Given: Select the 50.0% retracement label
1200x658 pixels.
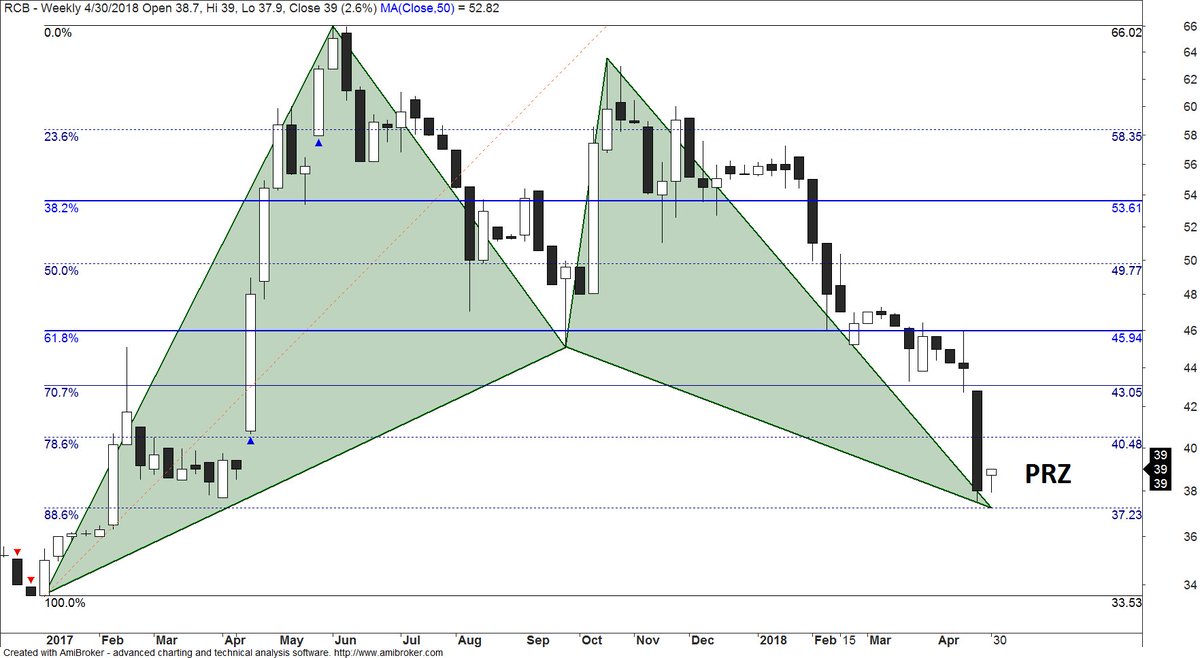Looking at the screenshot, I should click(61, 271).
